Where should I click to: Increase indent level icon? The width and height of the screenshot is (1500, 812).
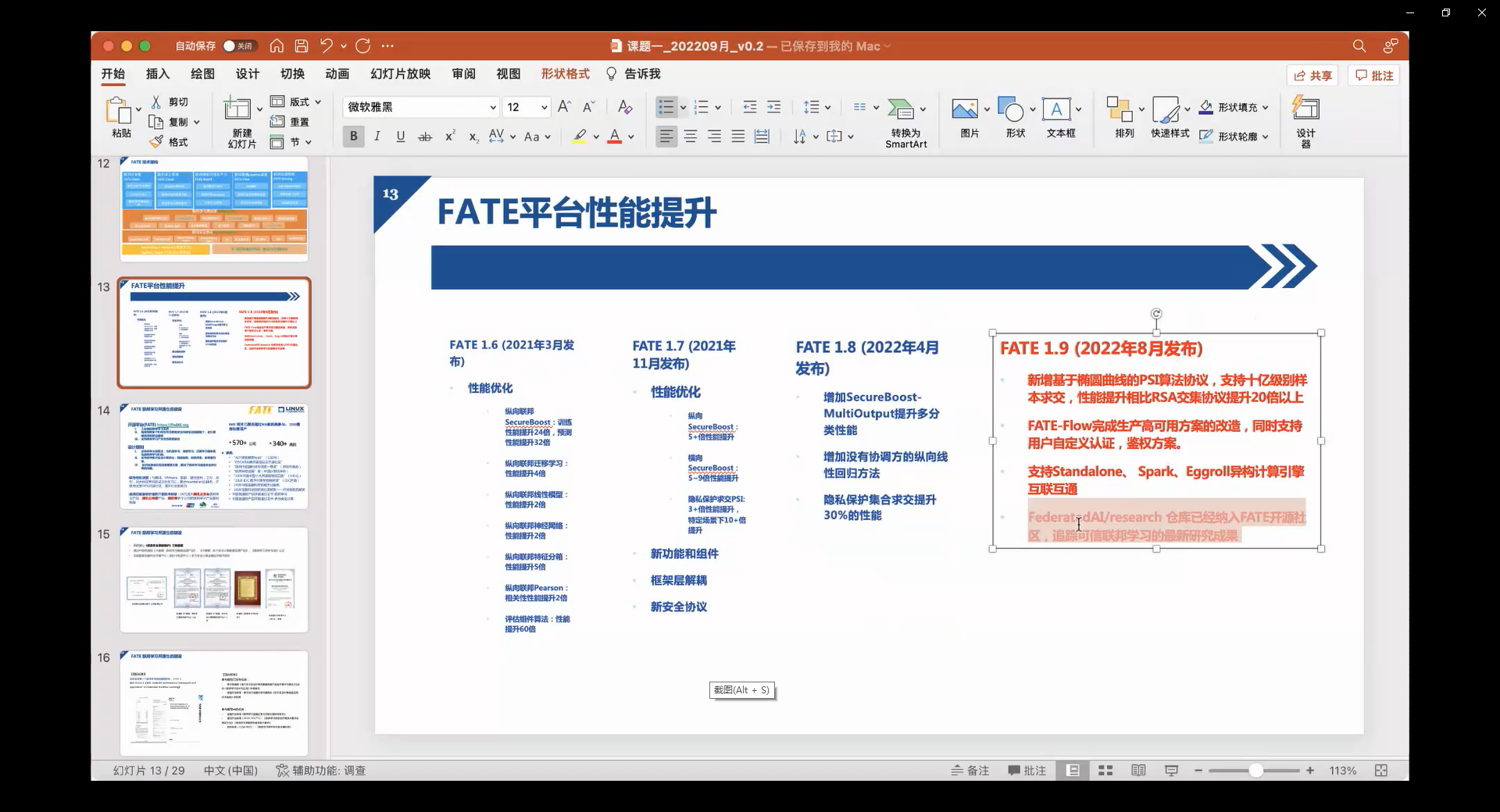(773, 107)
